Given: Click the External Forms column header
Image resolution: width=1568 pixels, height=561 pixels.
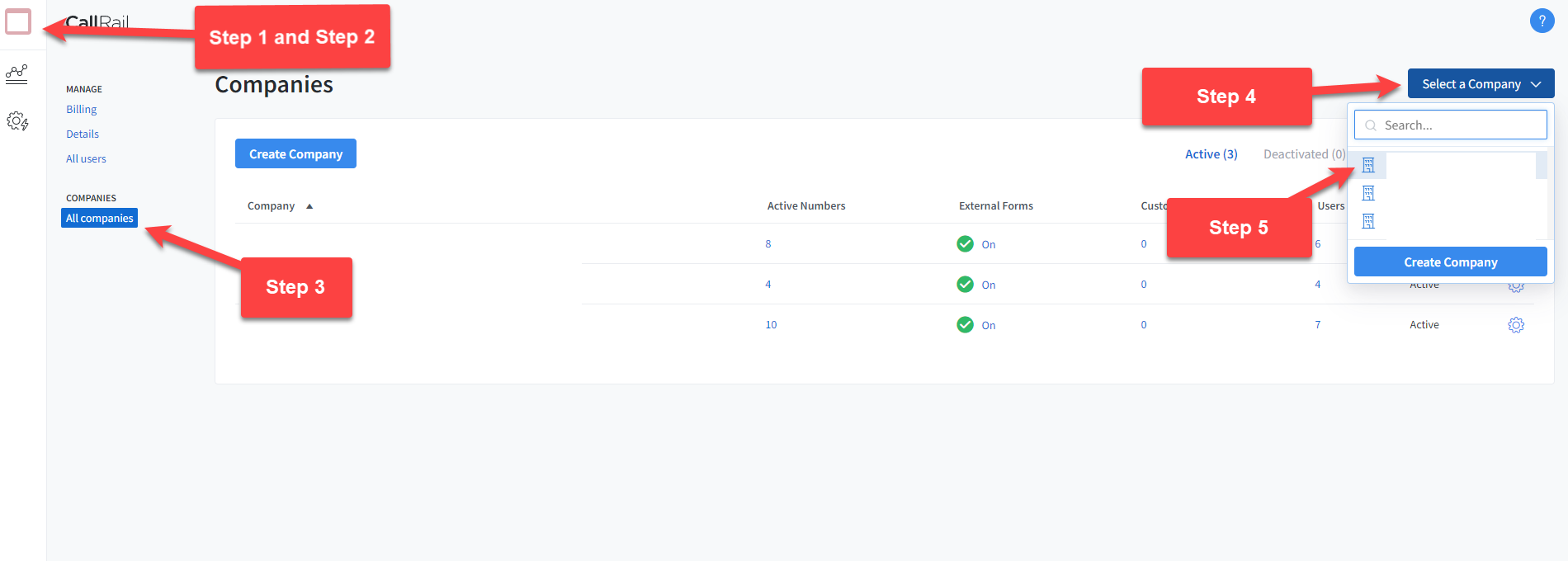Looking at the screenshot, I should click(x=995, y=206).
